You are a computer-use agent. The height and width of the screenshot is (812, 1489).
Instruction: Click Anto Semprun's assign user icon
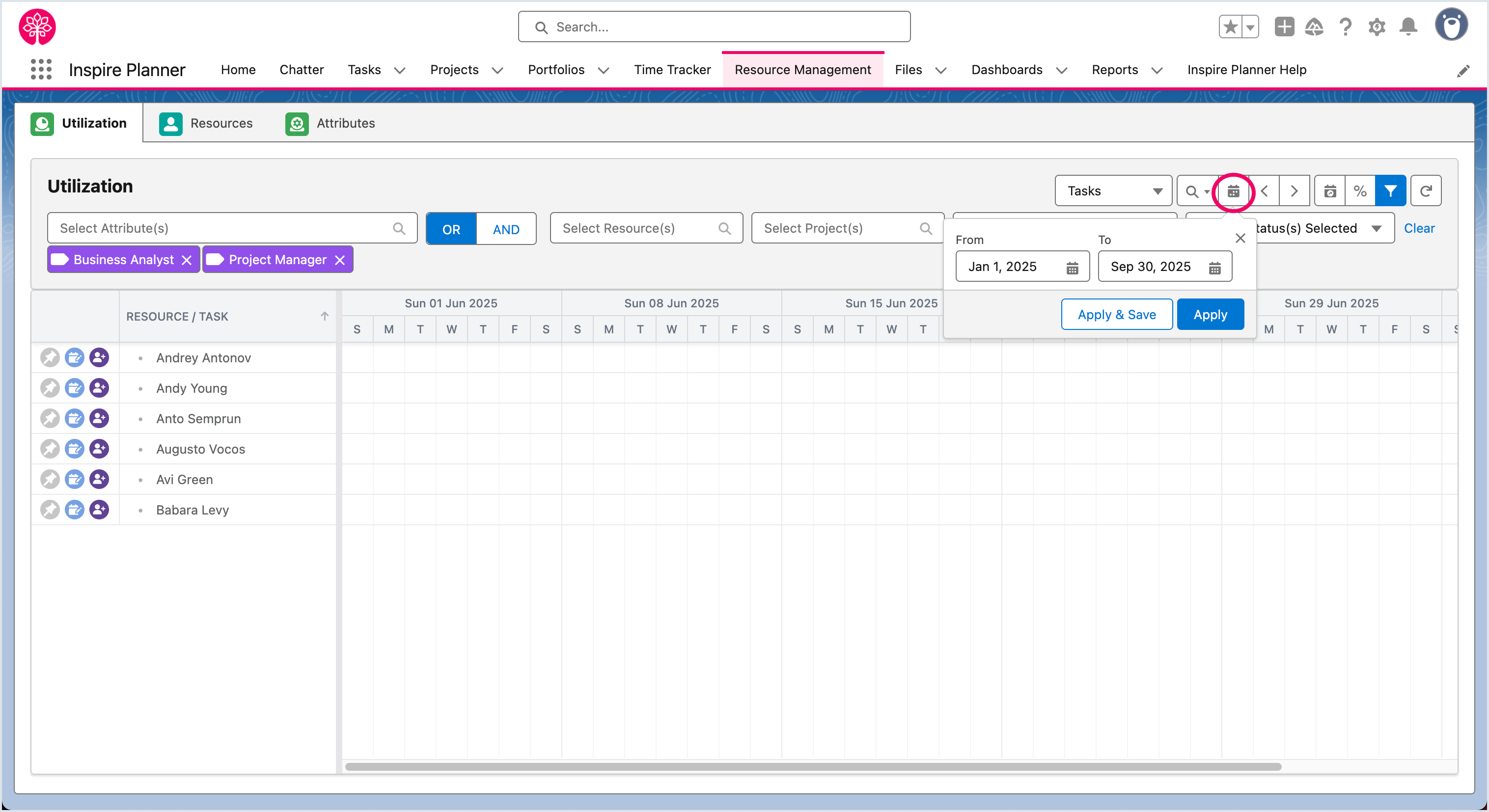pyautogui.click(x=99, y=418)
